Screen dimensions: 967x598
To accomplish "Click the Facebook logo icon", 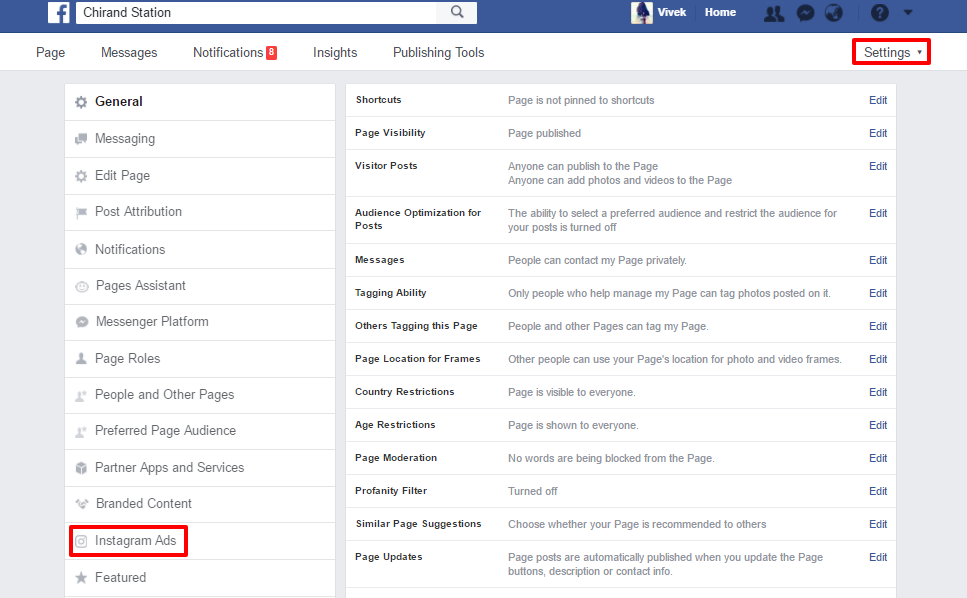I will tap(59, 12).
